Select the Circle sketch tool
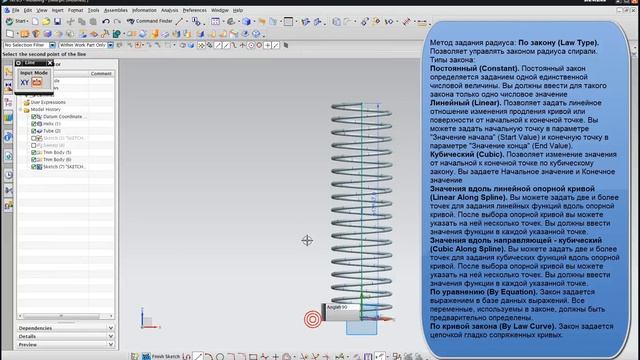 click(x=220, y=357)
